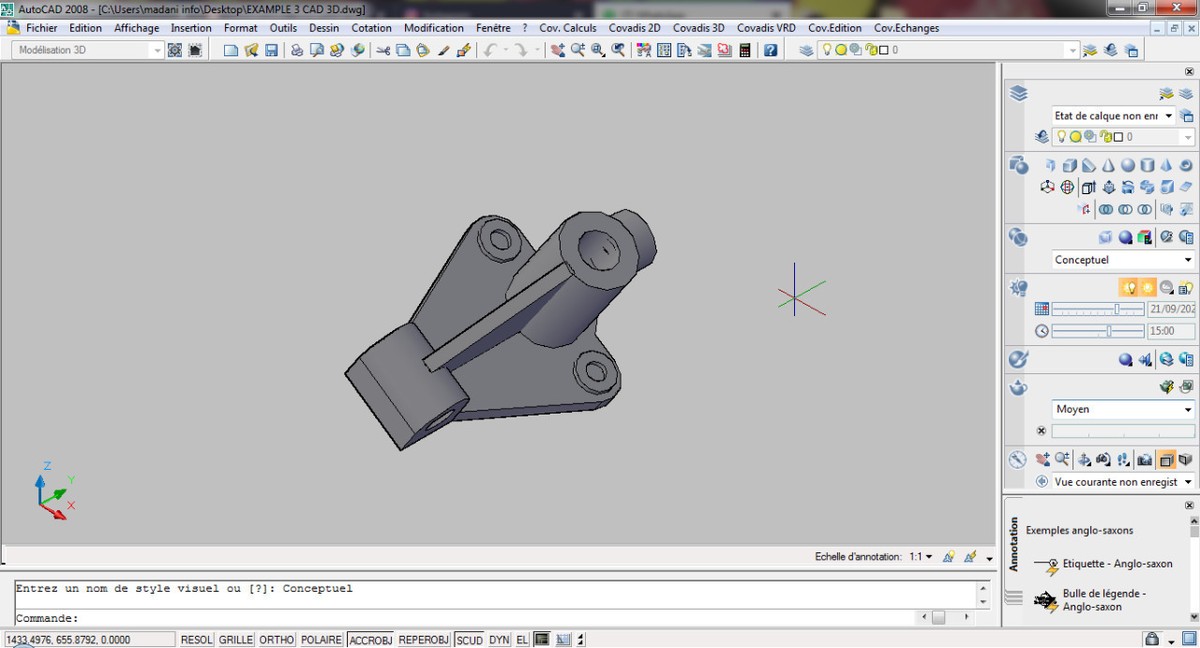Image resolution: width=1200 pixels, height=648 pixels.
Task: Open the Covadis 3D menu
Action: click(698, 28)
